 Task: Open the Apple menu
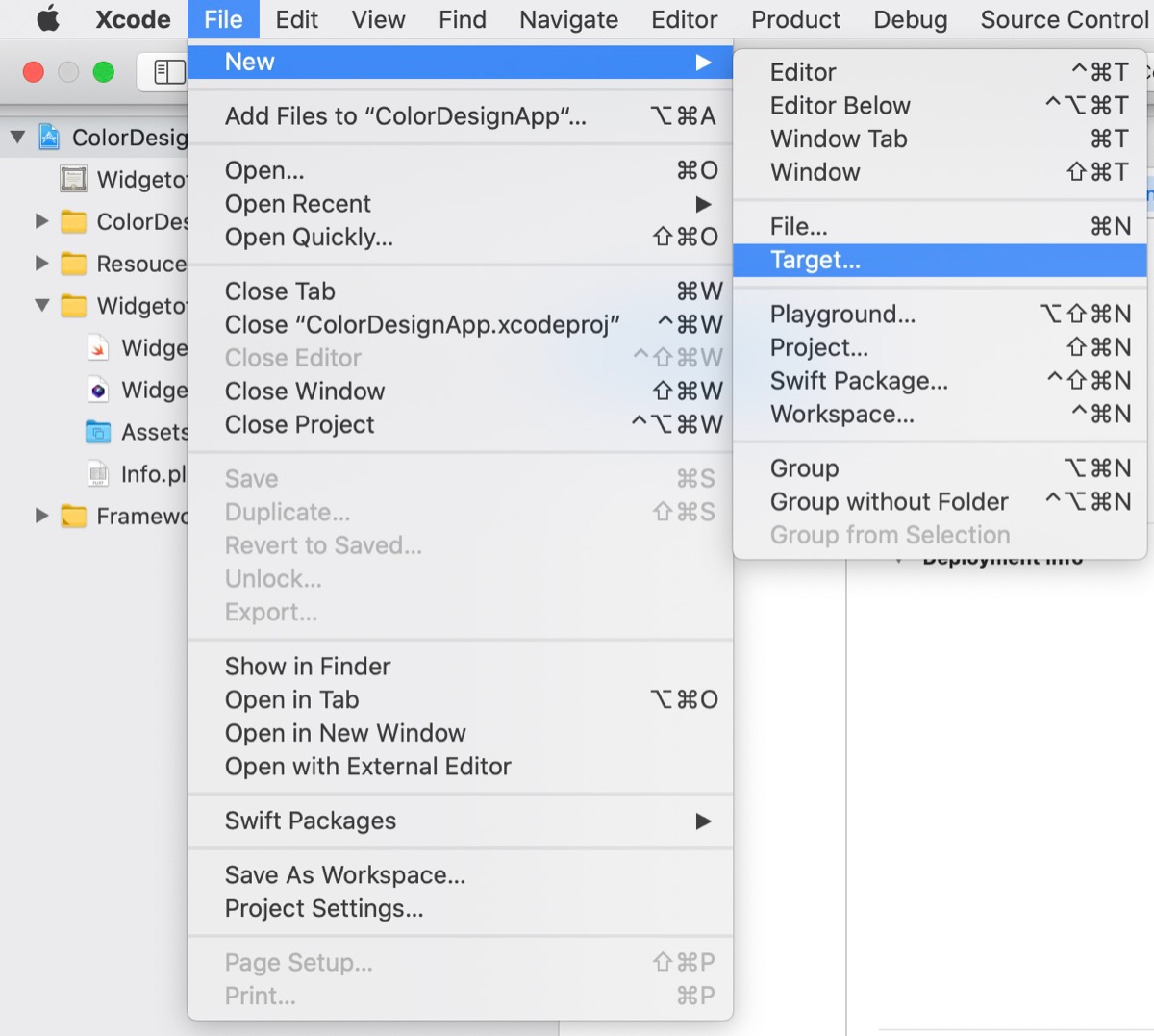(x=48, y=19)
